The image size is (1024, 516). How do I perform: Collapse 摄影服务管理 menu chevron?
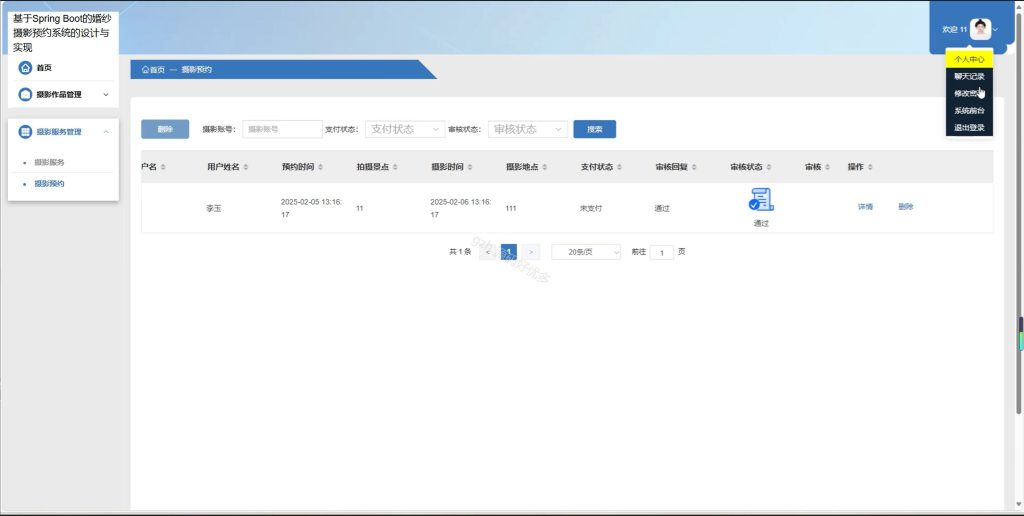[106, 132]
